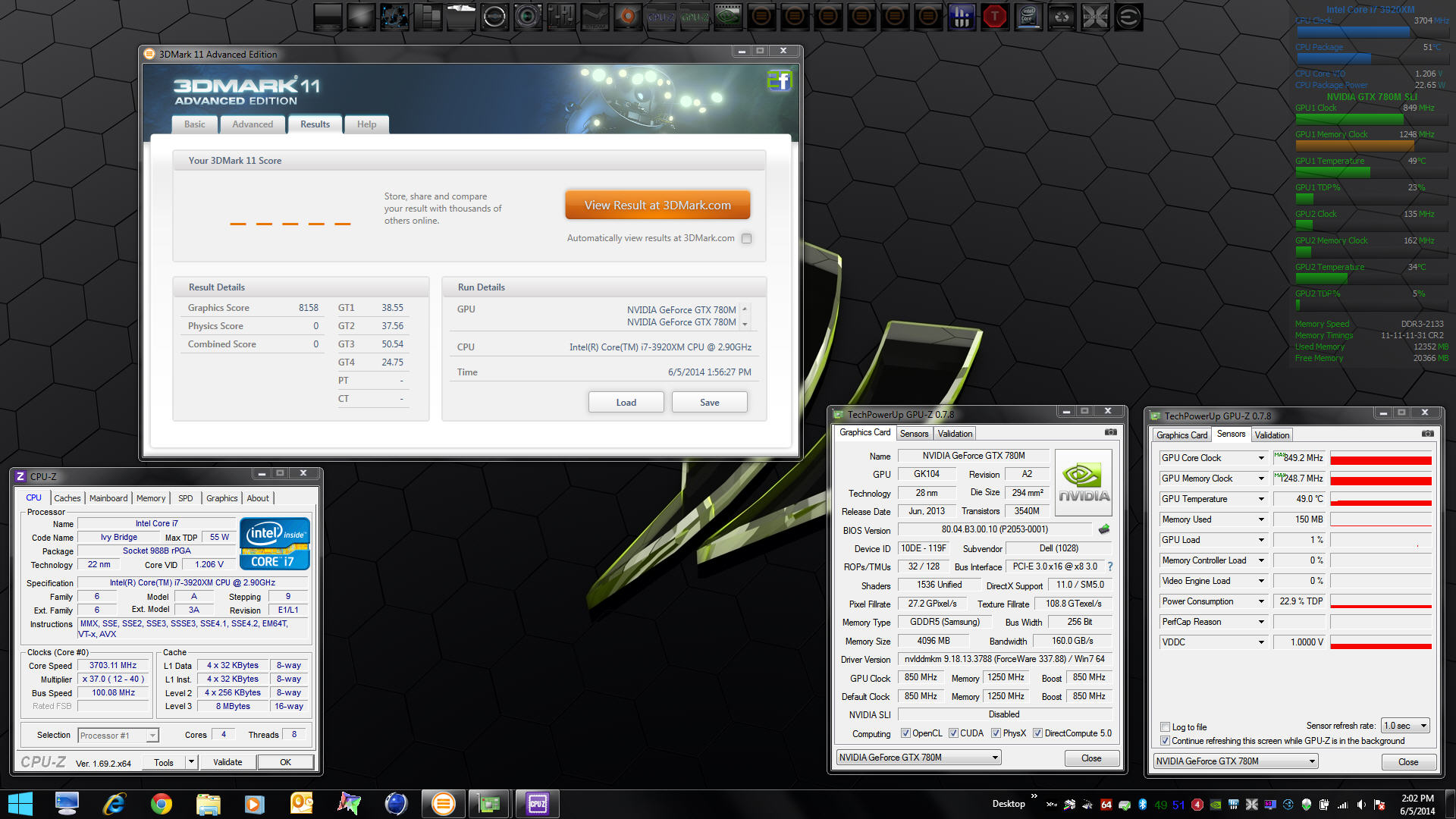
Task: Open the GPU Core Clock sensor dropdown
Action: (x=1261, y=458)
